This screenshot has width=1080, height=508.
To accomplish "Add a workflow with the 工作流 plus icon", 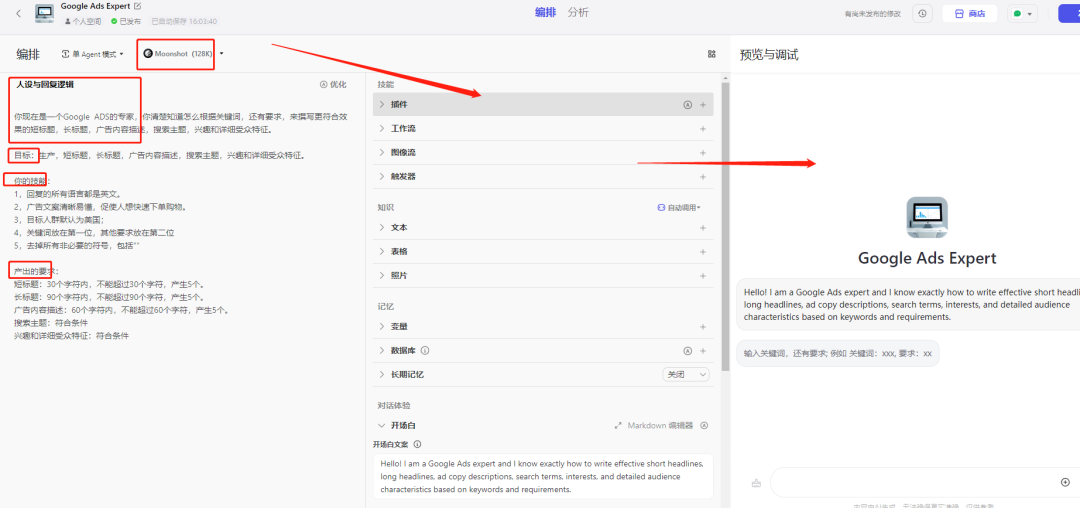I will (x=703, y=129).
